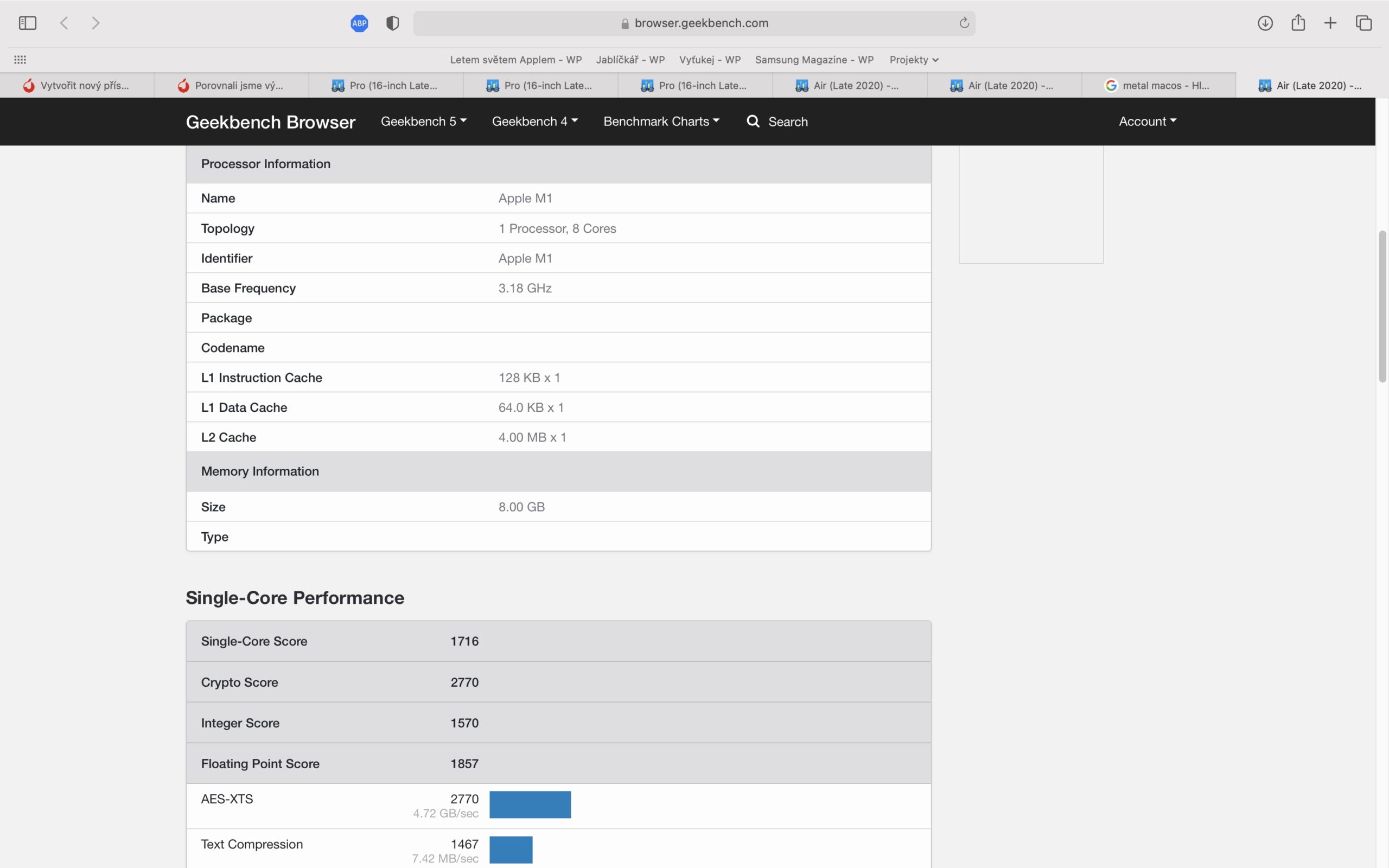1389x868 pixels.
Task: Expand the Projekty bookmarks folder
Action: (x=914, y=60)
